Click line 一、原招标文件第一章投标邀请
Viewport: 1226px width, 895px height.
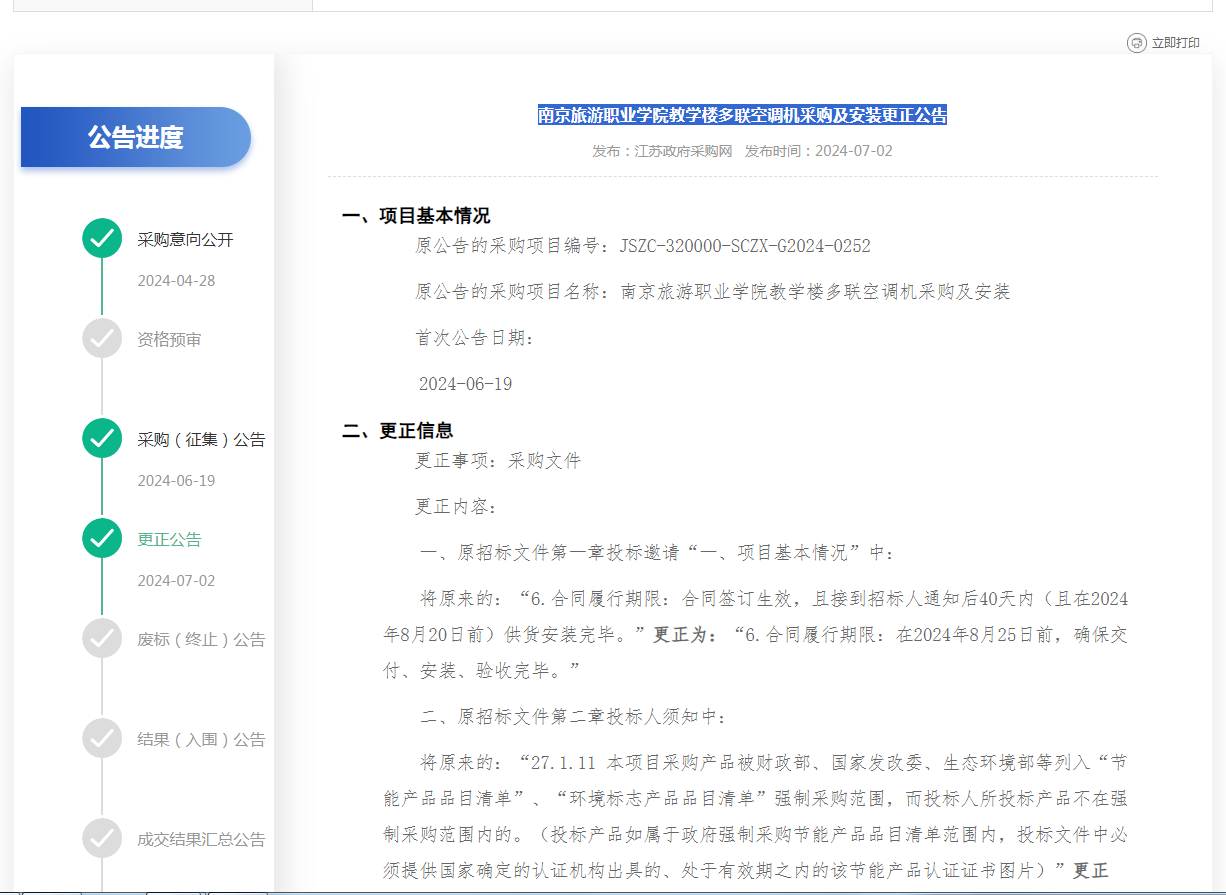658,553
